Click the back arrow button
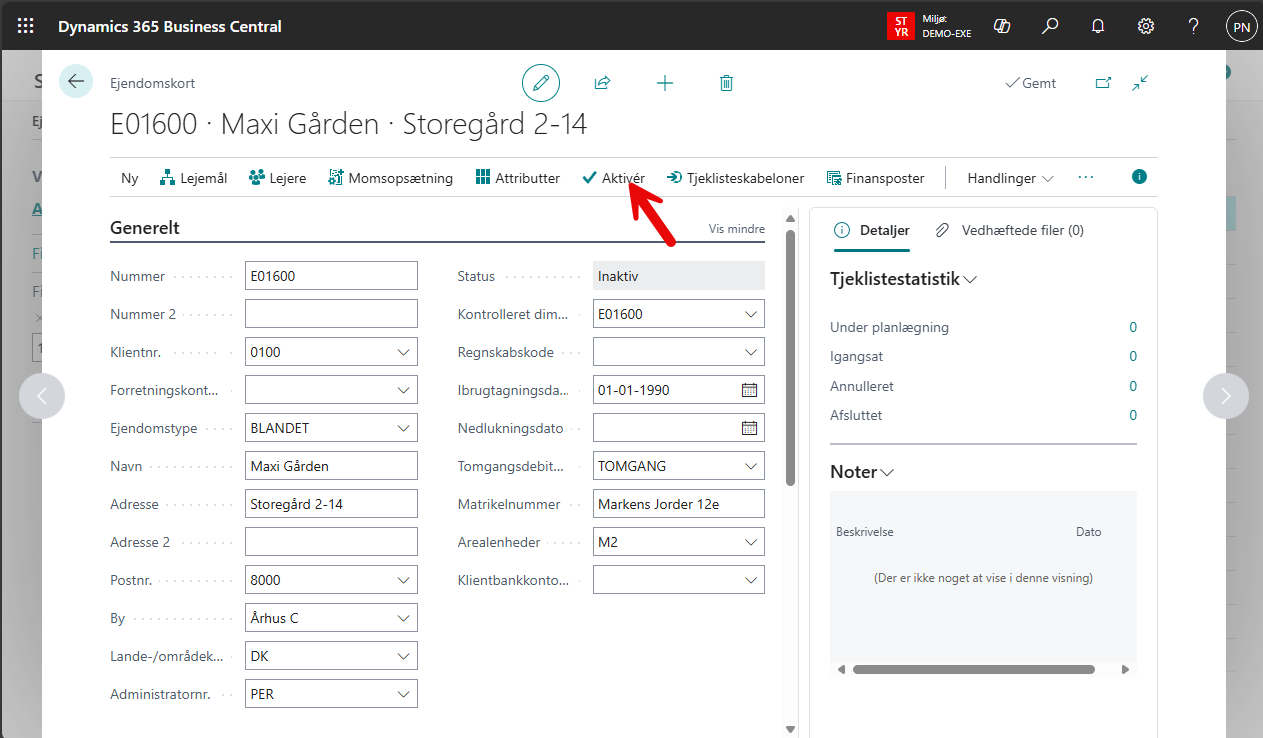 coord(76,82)
